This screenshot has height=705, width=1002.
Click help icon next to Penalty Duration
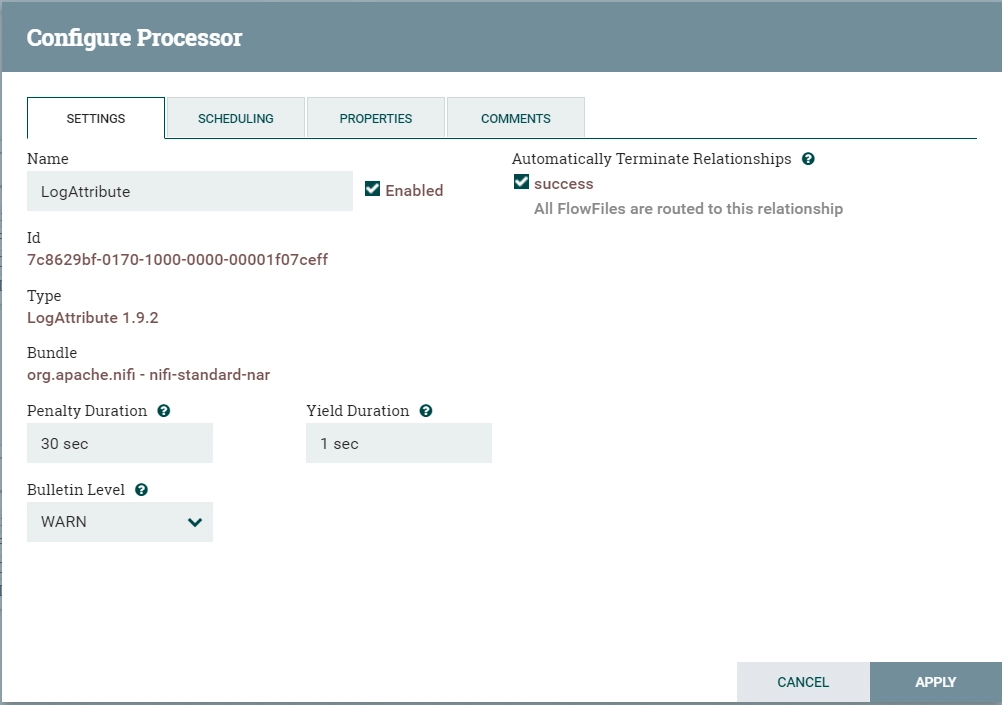pos(164,411)
